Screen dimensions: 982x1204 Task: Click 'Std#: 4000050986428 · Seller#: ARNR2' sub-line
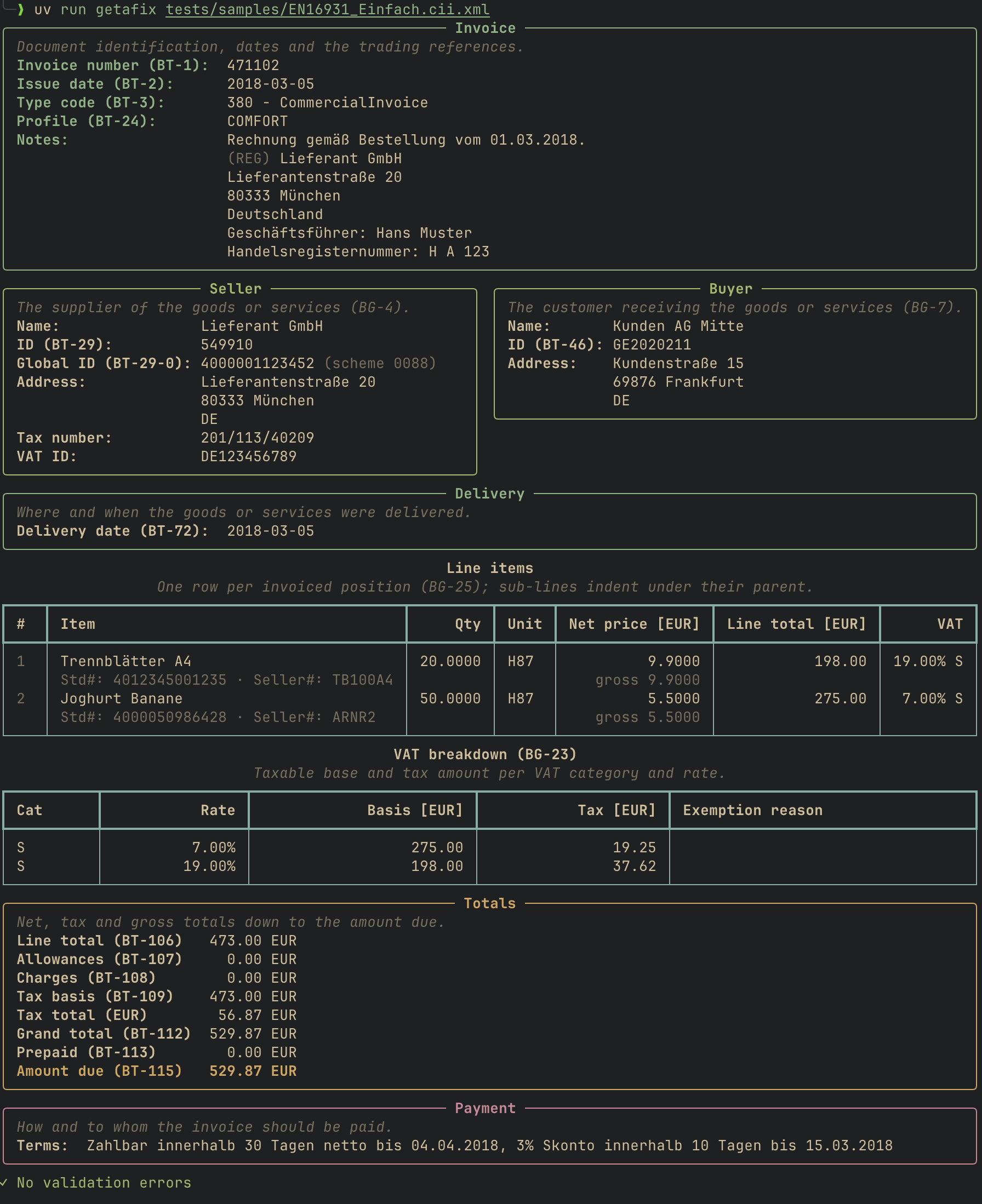[x=218, y=717]
